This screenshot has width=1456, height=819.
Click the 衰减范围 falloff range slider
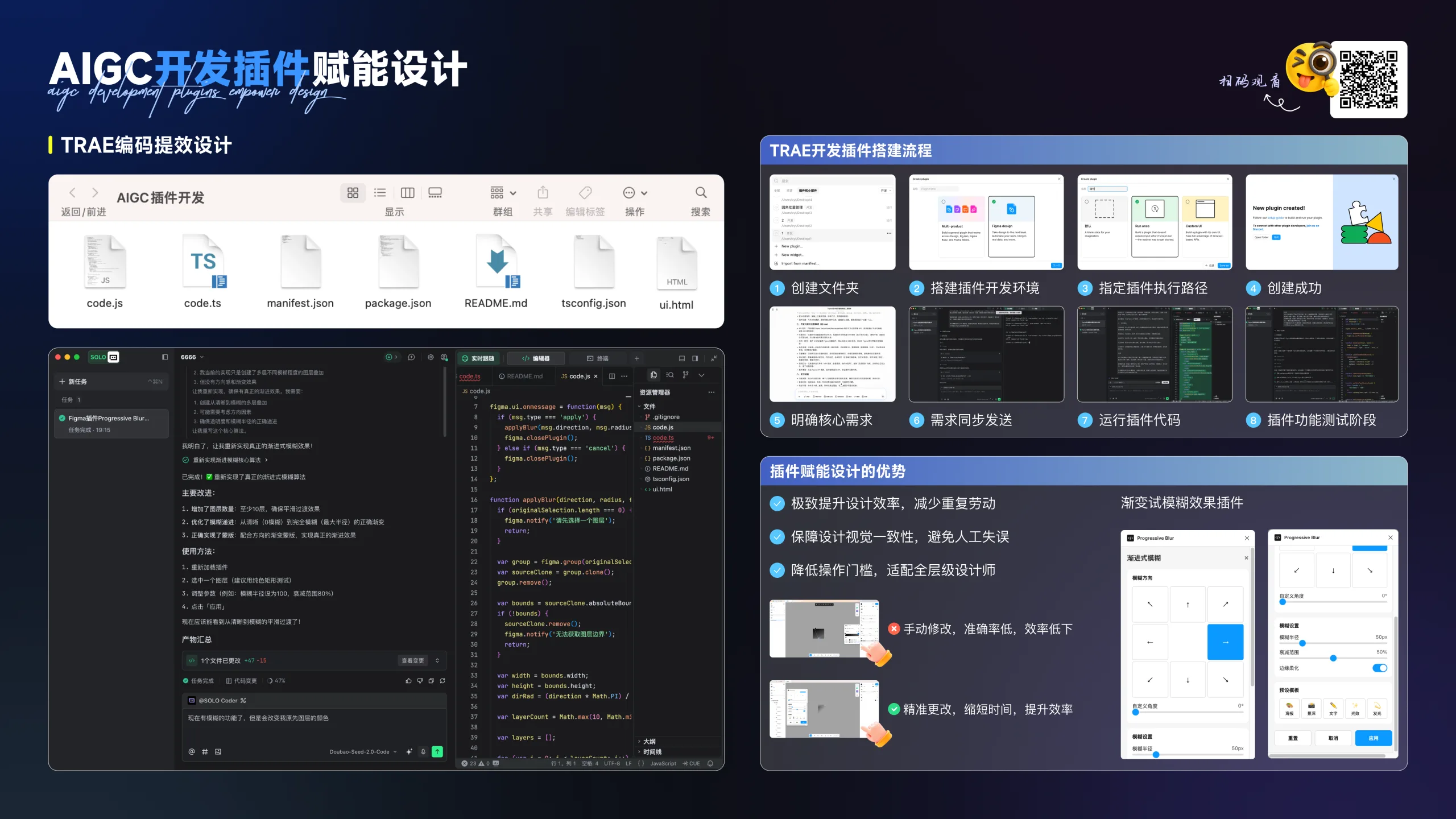click(x=1333, y=658)
